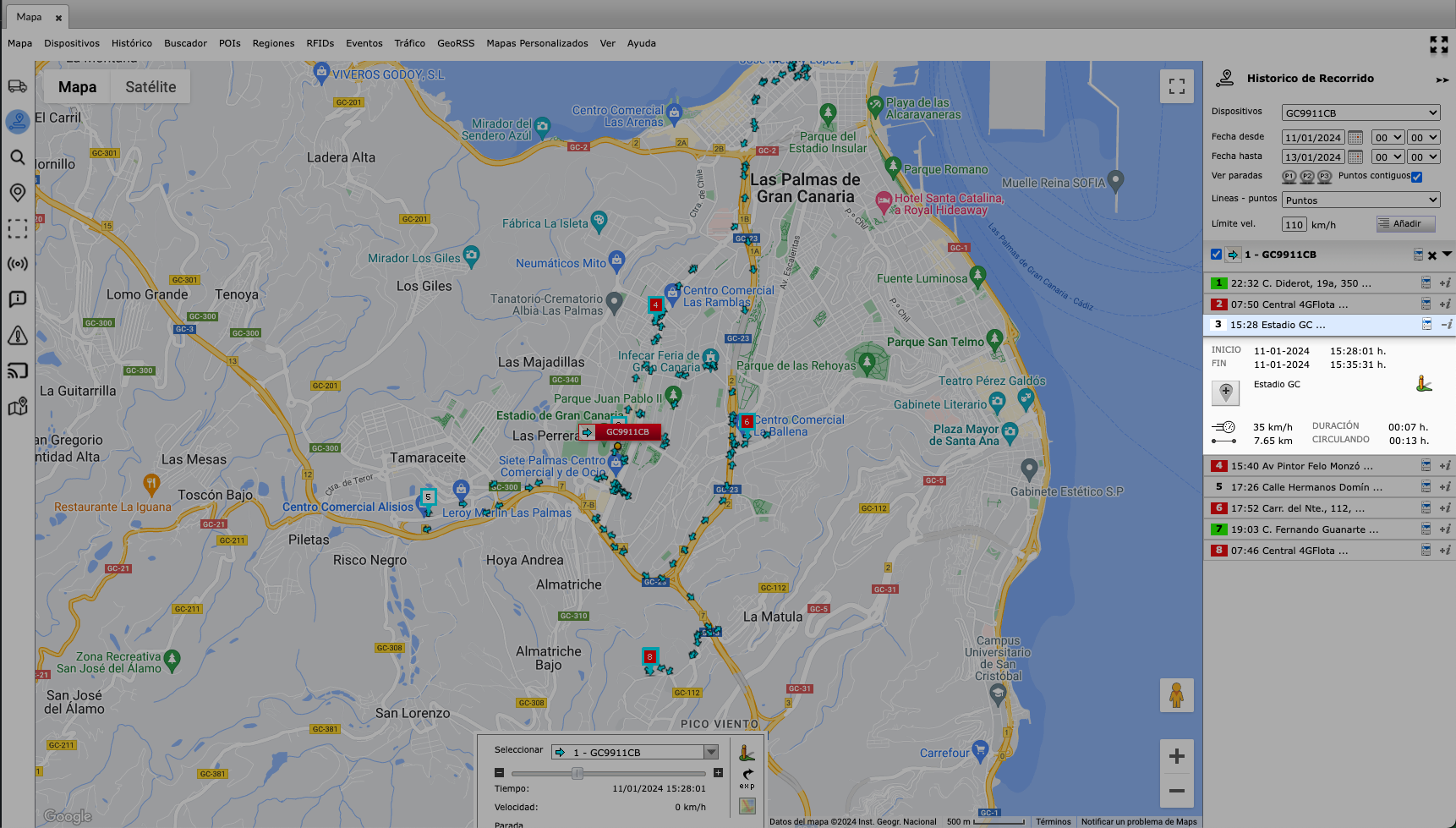Select the dashed region selection tool
This screenshot has height=828, width=1456.
coord(18,228)
